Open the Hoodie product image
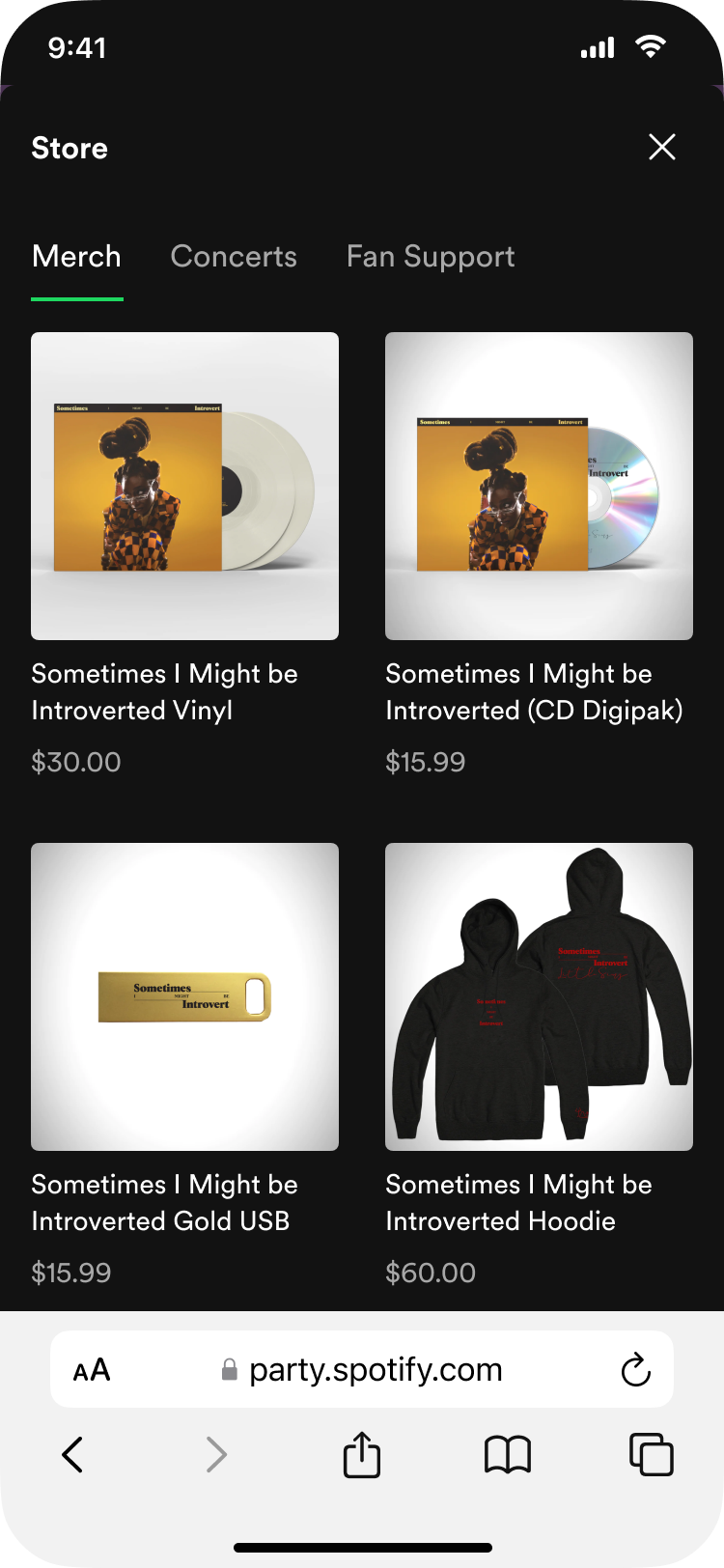 pos(539,996)
